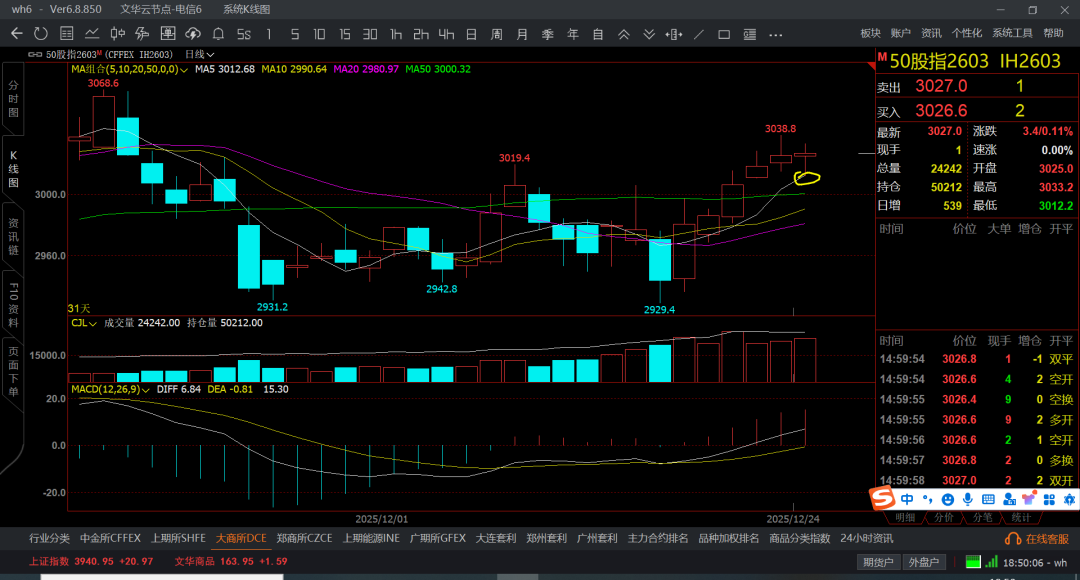Viewport: 1080px width, 580px height.
Task: Select the 周 weekly period
Action: click(x=497, y=34)
